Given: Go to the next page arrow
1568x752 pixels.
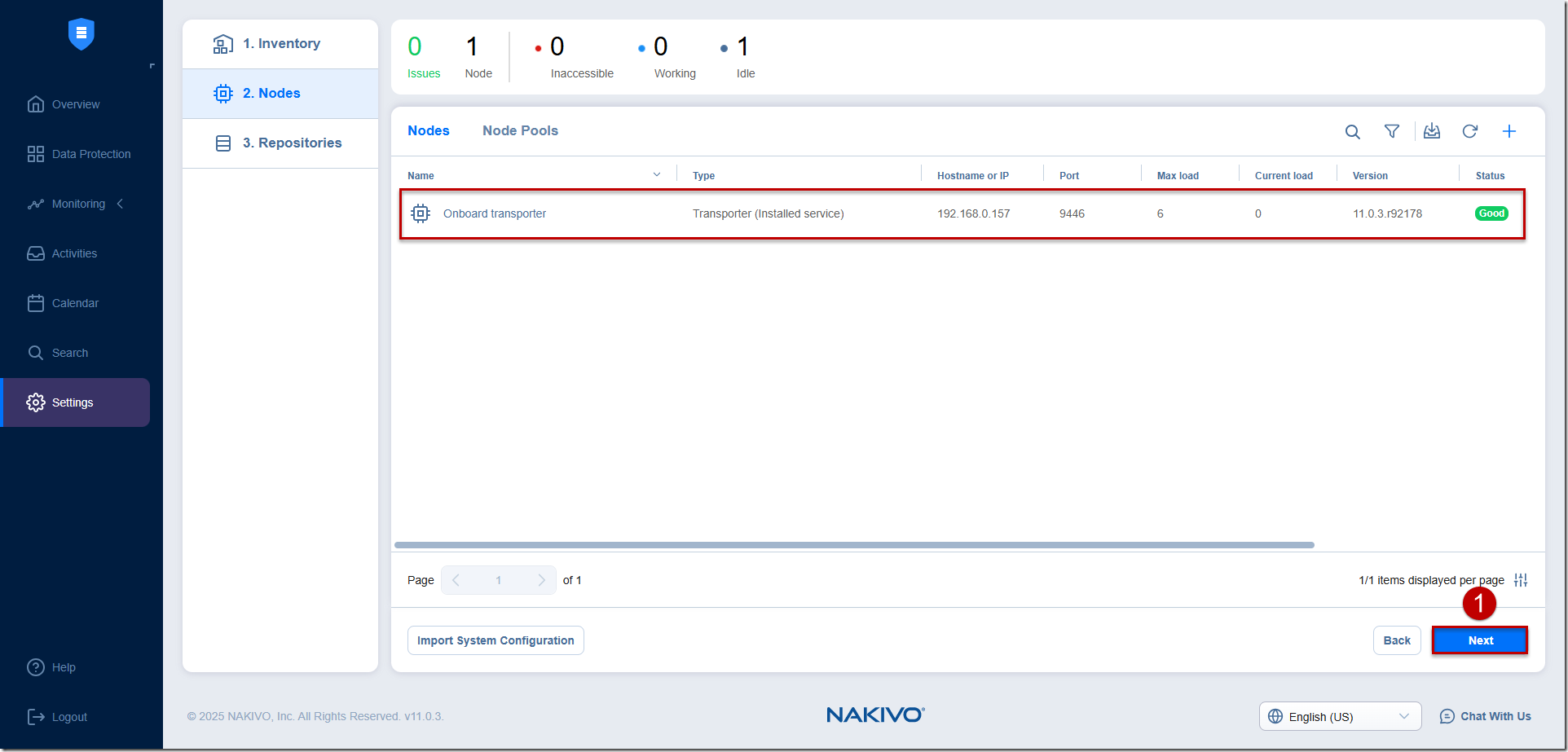Looking at the screenshot, I should (541, 580).
